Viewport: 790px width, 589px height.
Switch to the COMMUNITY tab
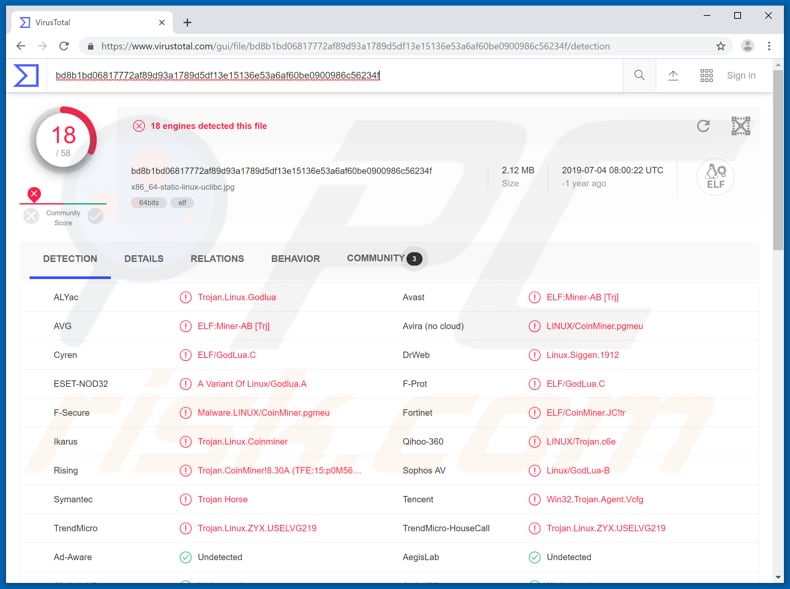[x=384, y=258]
